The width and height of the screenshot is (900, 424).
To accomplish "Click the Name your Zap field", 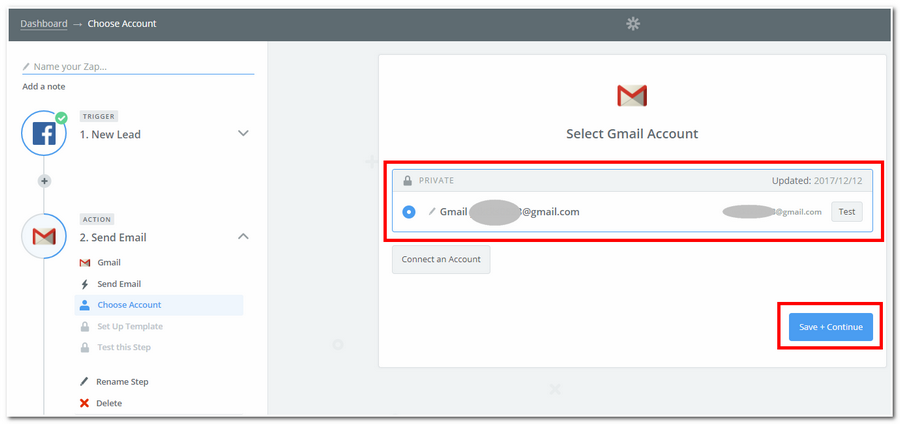I will (138, 67).
